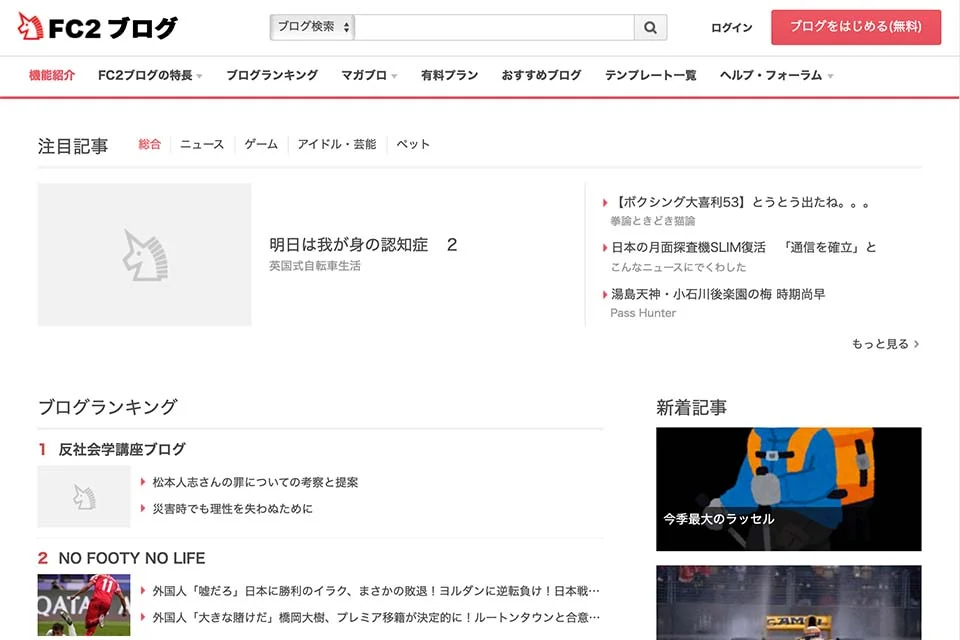Click the featured article placeholder thumbnail
The width and height of the screenshot is (960, 640).
[x=144, y=255]
